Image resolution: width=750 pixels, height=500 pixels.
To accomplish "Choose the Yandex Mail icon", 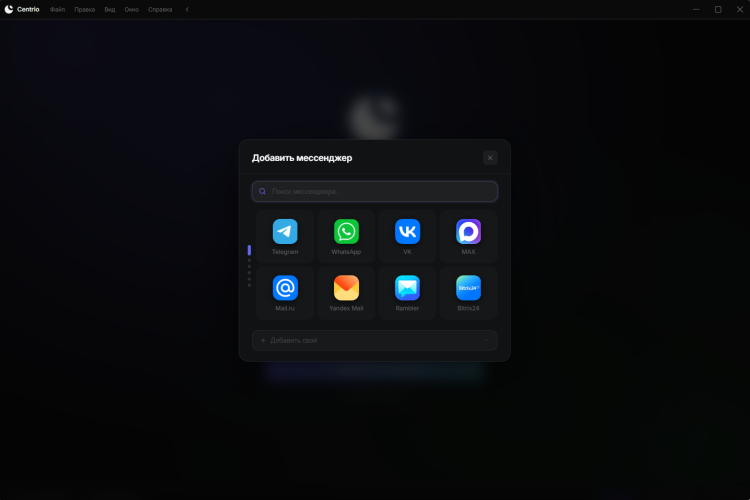I will click(346, 288).
